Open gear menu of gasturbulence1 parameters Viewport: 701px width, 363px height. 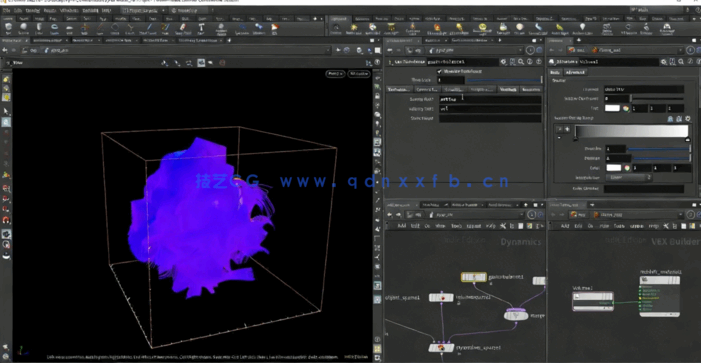503,62
